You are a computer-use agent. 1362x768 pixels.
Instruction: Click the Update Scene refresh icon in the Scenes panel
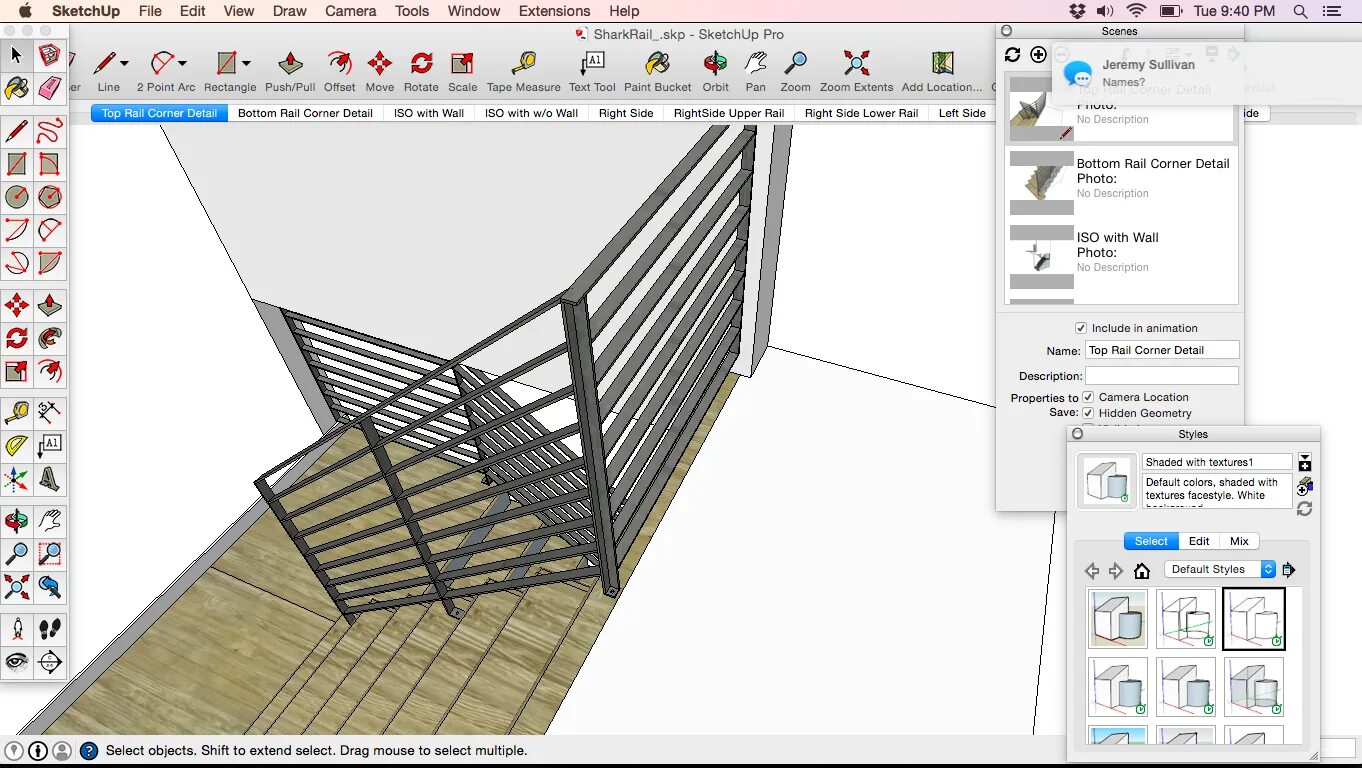[x=1013, y=55]
